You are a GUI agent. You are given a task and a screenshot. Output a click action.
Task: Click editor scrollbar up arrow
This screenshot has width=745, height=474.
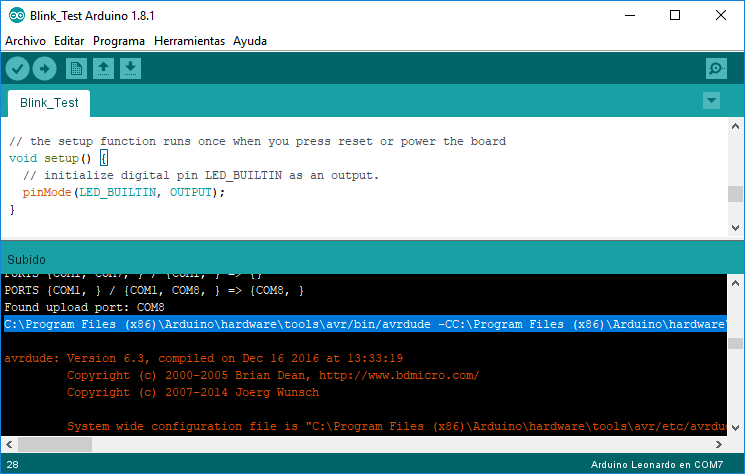735,126
